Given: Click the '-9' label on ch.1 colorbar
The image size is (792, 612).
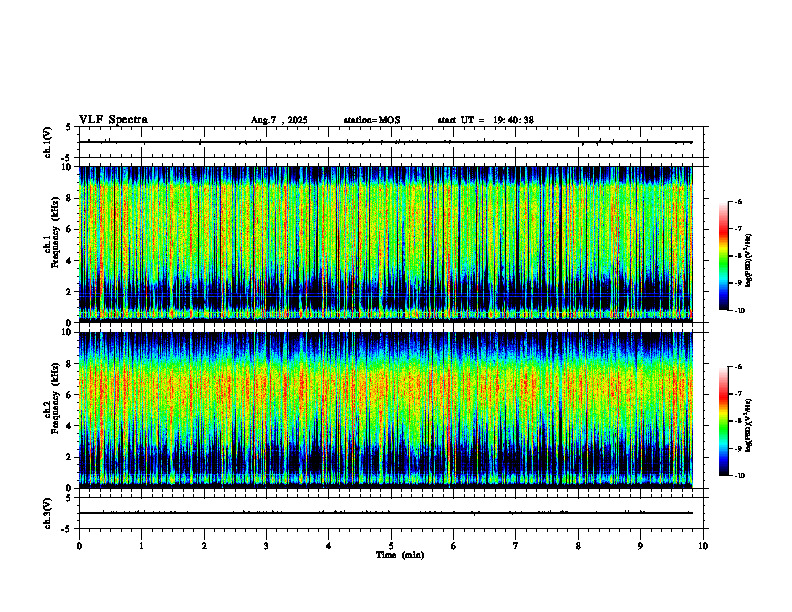Looking at the screenshot, I should pyautogui.click(x=738, y=283).
